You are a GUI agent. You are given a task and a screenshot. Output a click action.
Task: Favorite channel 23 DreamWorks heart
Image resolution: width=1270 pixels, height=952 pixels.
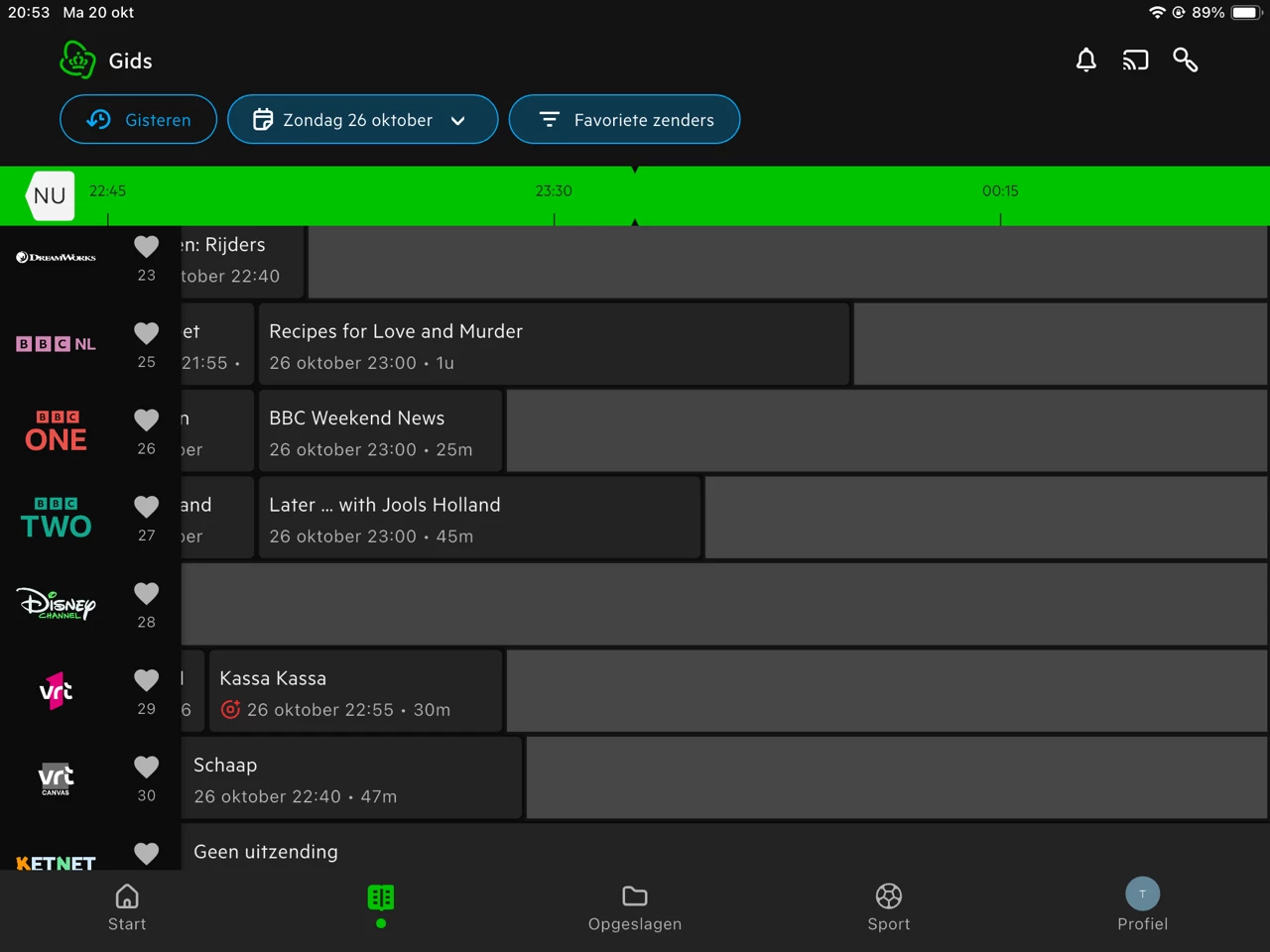click(146, 246)
